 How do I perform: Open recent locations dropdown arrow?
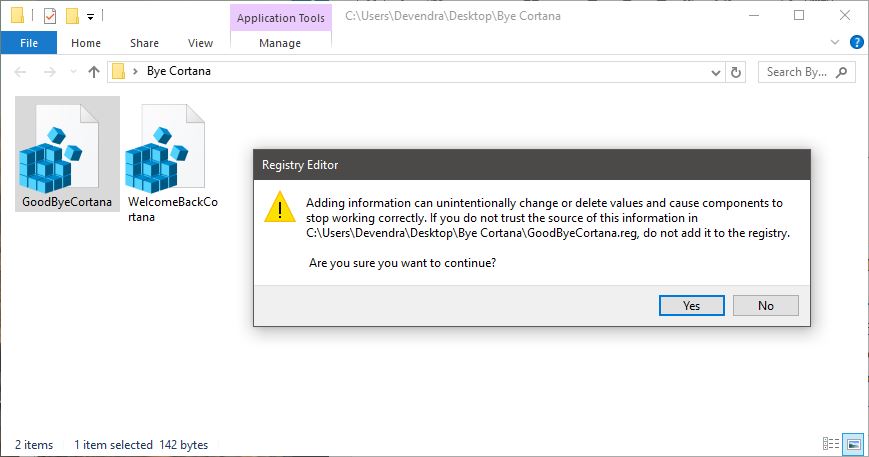73,72
